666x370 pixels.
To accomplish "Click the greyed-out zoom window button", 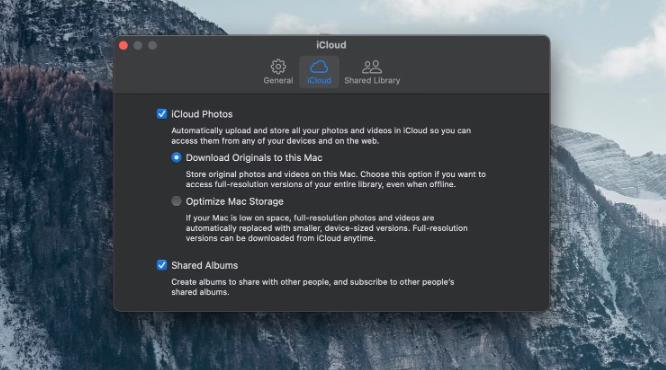I will coord(152,45).
